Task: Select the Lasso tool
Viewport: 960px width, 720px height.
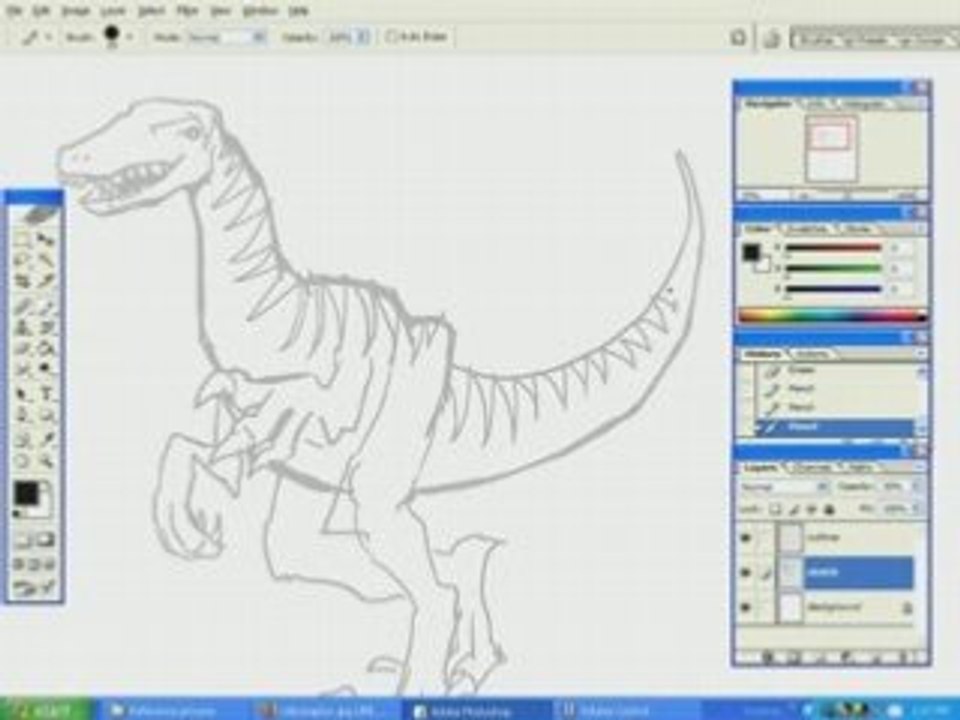Action: tap(23, 261)
